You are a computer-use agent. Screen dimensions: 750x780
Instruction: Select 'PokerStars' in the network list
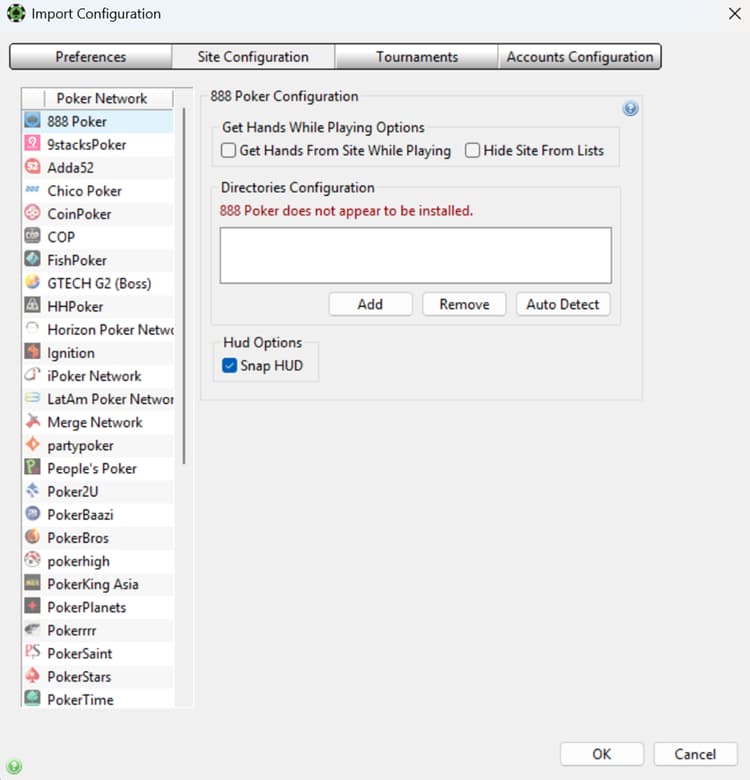click(98, 677)
